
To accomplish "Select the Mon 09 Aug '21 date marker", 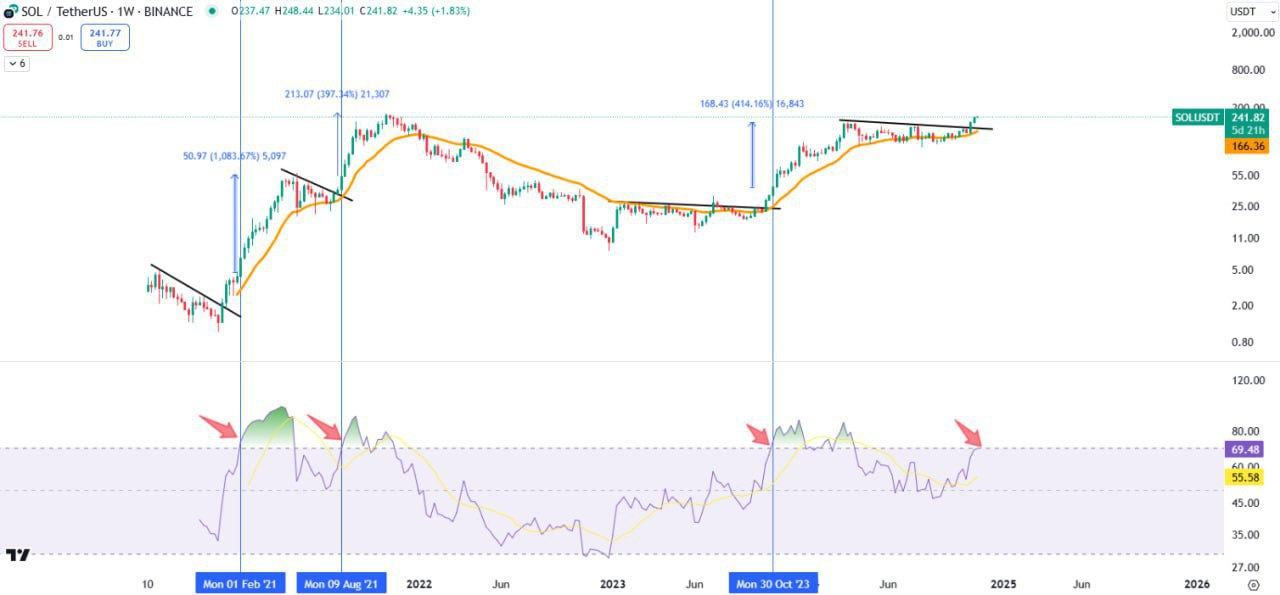I will [x=342, y=583].
